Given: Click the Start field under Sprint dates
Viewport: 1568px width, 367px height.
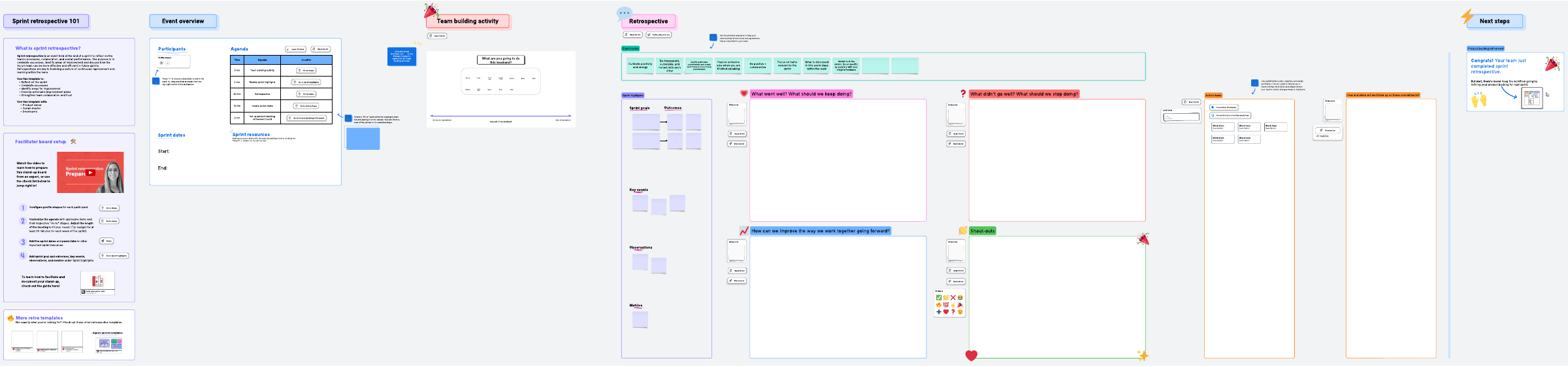Looking at the screenshot, I should click(164, 151).
